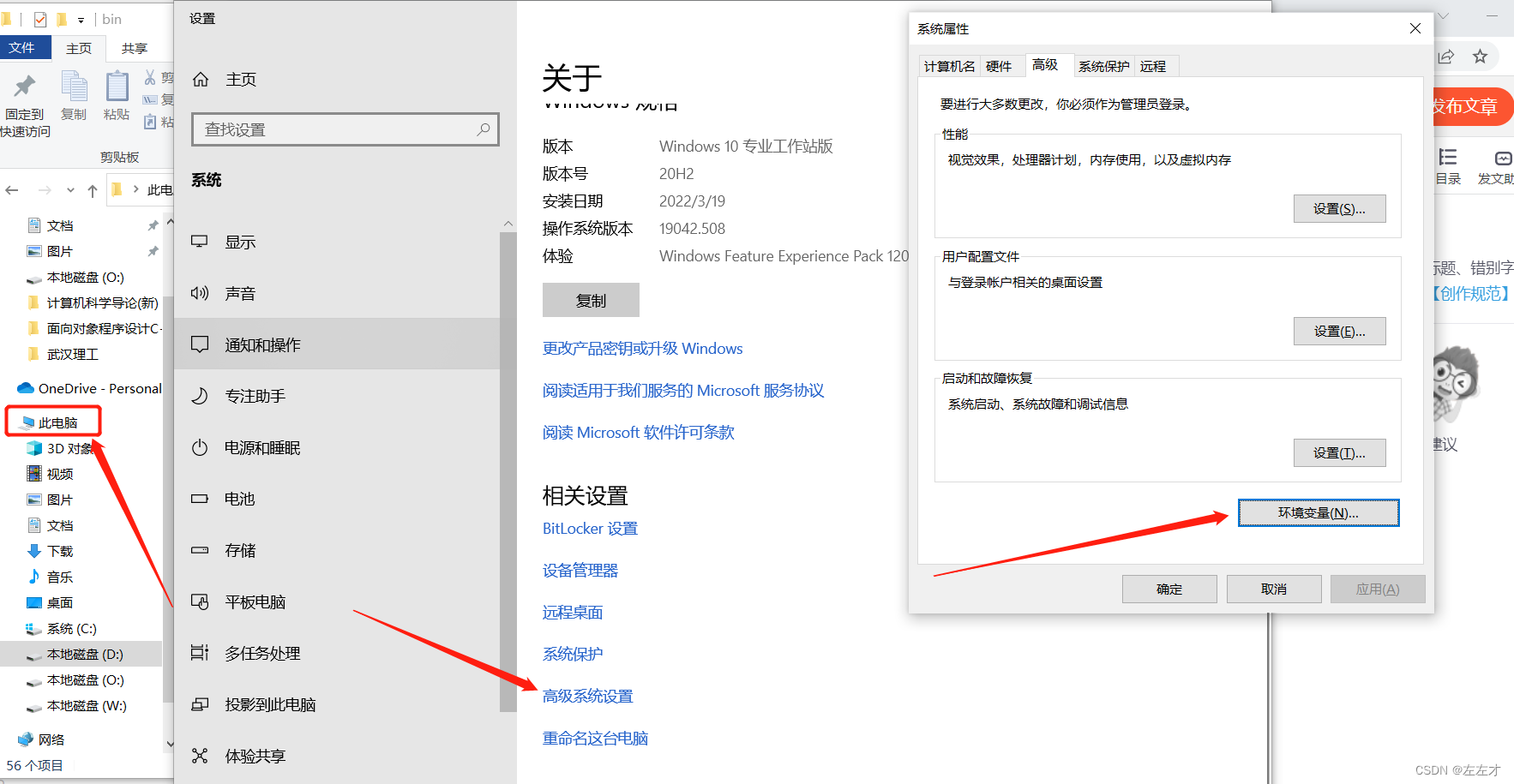1514x784 pixels.
Task: Click Startup and Recovery 设置(T)... button
Action: [x=1339, y=452]
